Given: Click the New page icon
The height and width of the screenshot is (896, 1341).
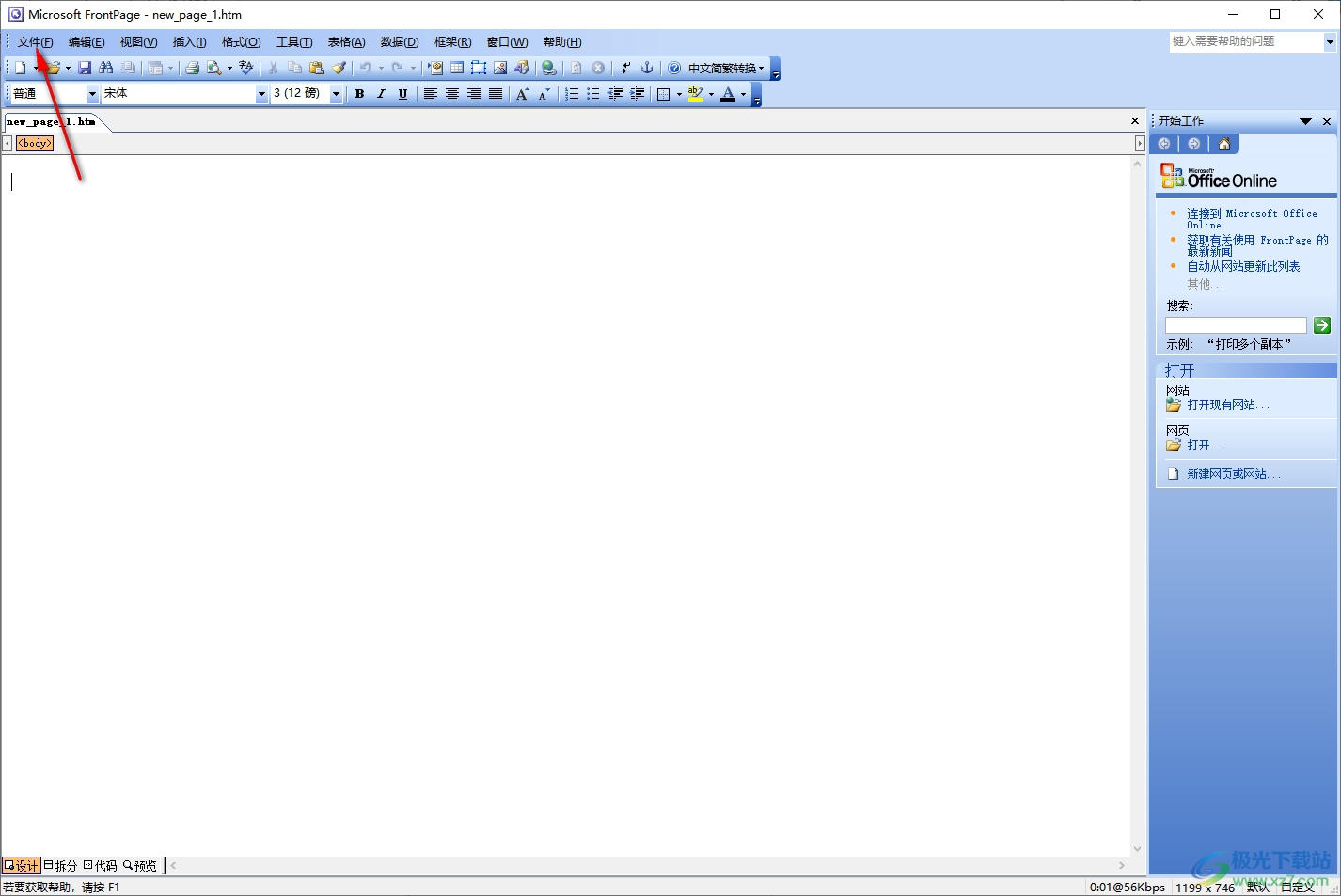Looking at the screenshot, I should [20, 68].
